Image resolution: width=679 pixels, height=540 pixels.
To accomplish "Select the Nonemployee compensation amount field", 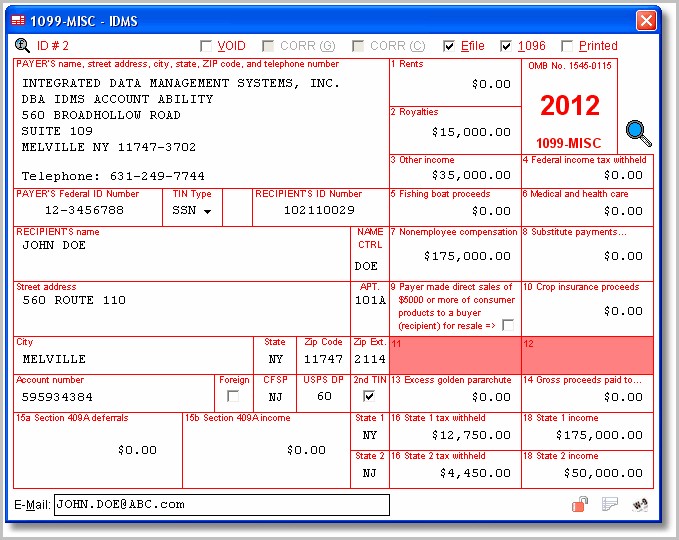I will [x=455, y=256].
